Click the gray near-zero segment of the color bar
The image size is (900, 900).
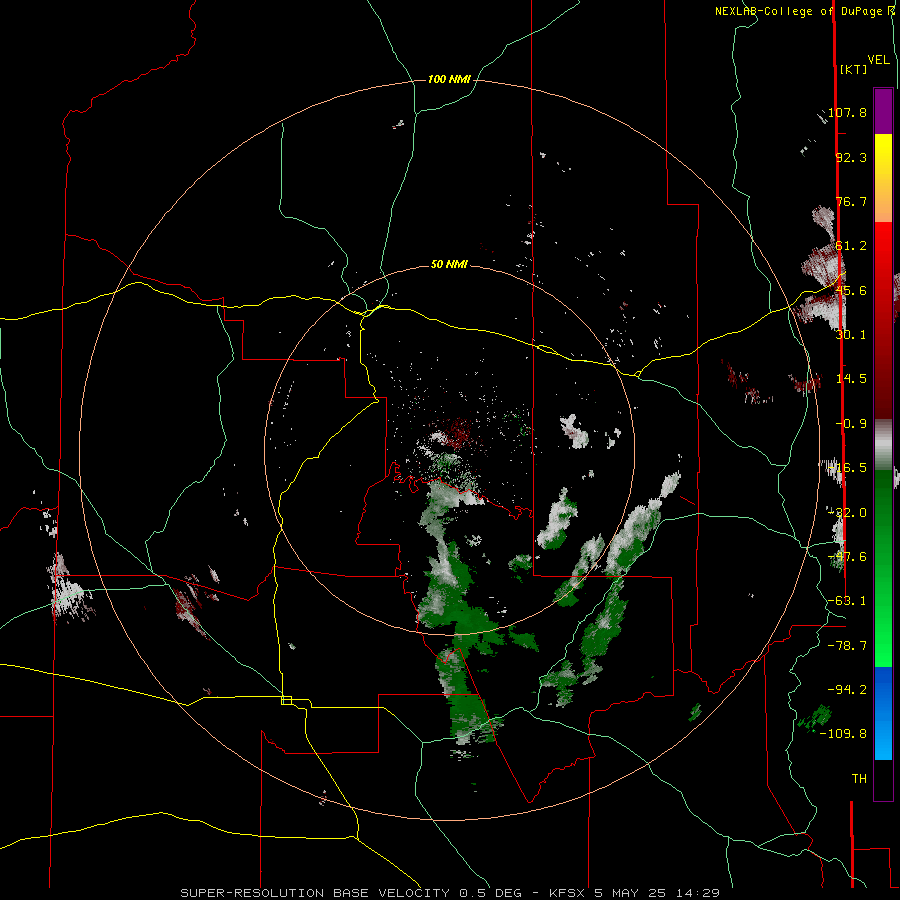[x=883, y=444]
